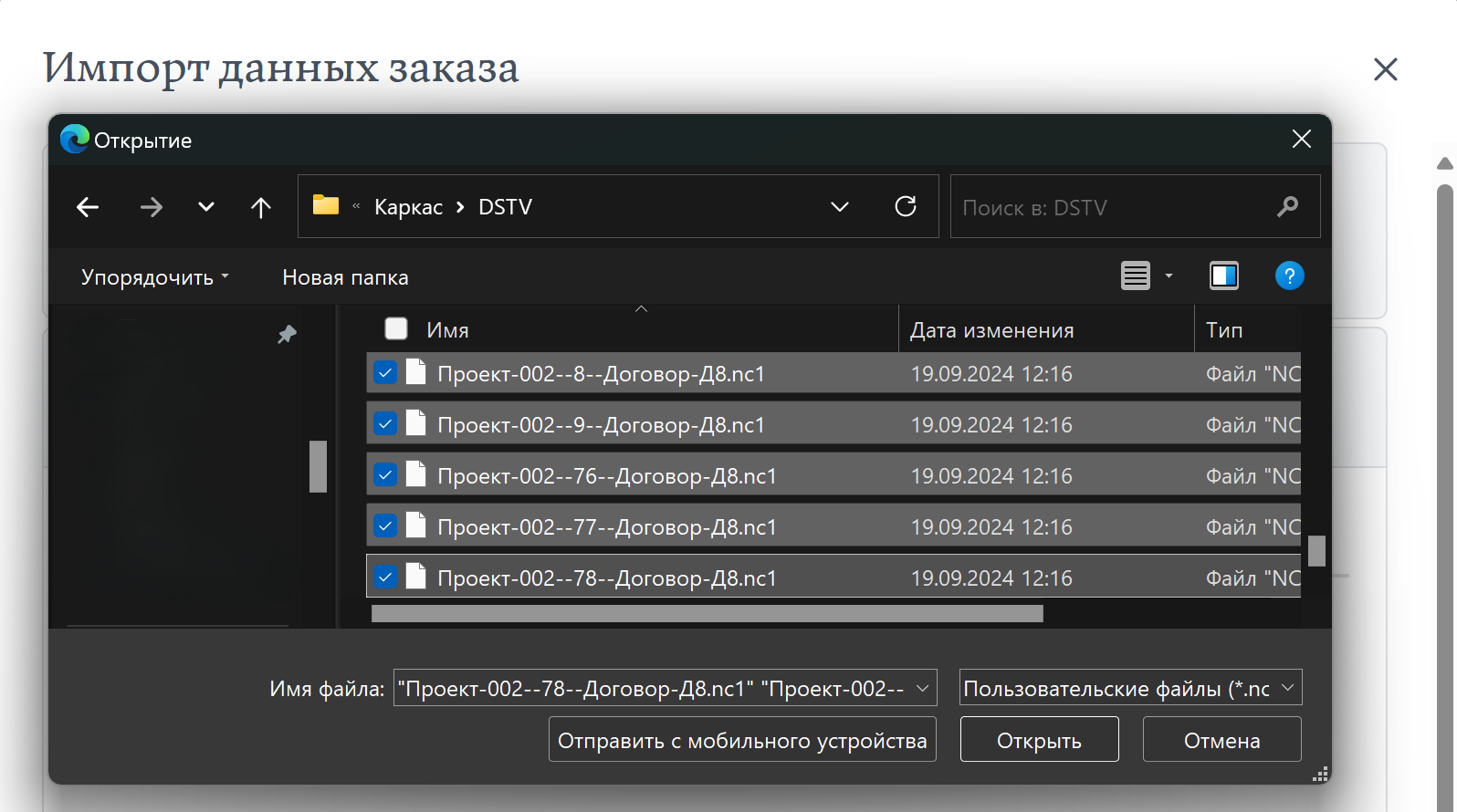Open recent locations chevron next to forward arrow
The image size is (1457, 812).
206,207
